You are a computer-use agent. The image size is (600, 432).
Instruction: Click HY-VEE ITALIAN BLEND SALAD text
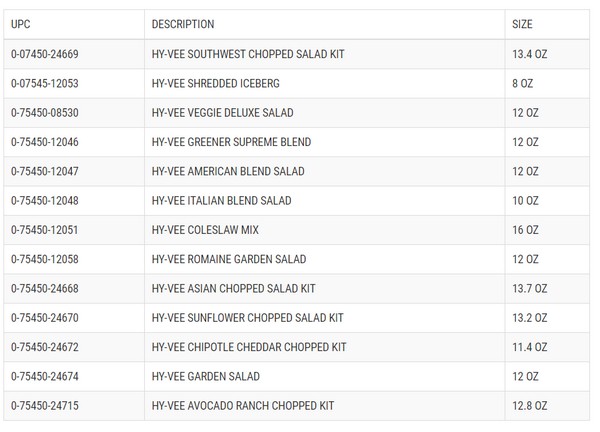[x=221, y=201]
